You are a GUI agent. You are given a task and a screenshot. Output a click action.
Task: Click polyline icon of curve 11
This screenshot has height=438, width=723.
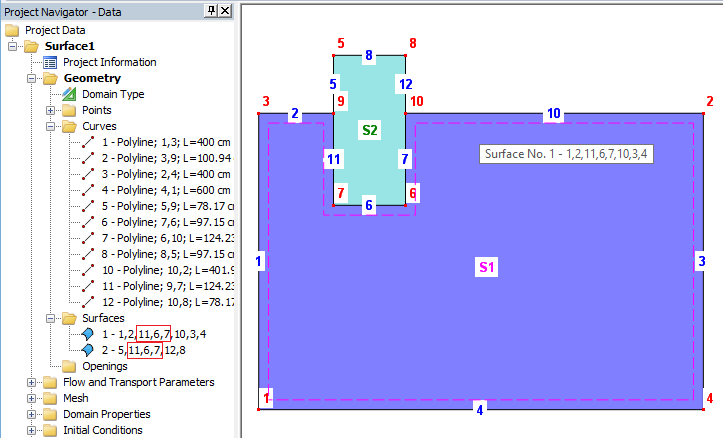(88, 286)
